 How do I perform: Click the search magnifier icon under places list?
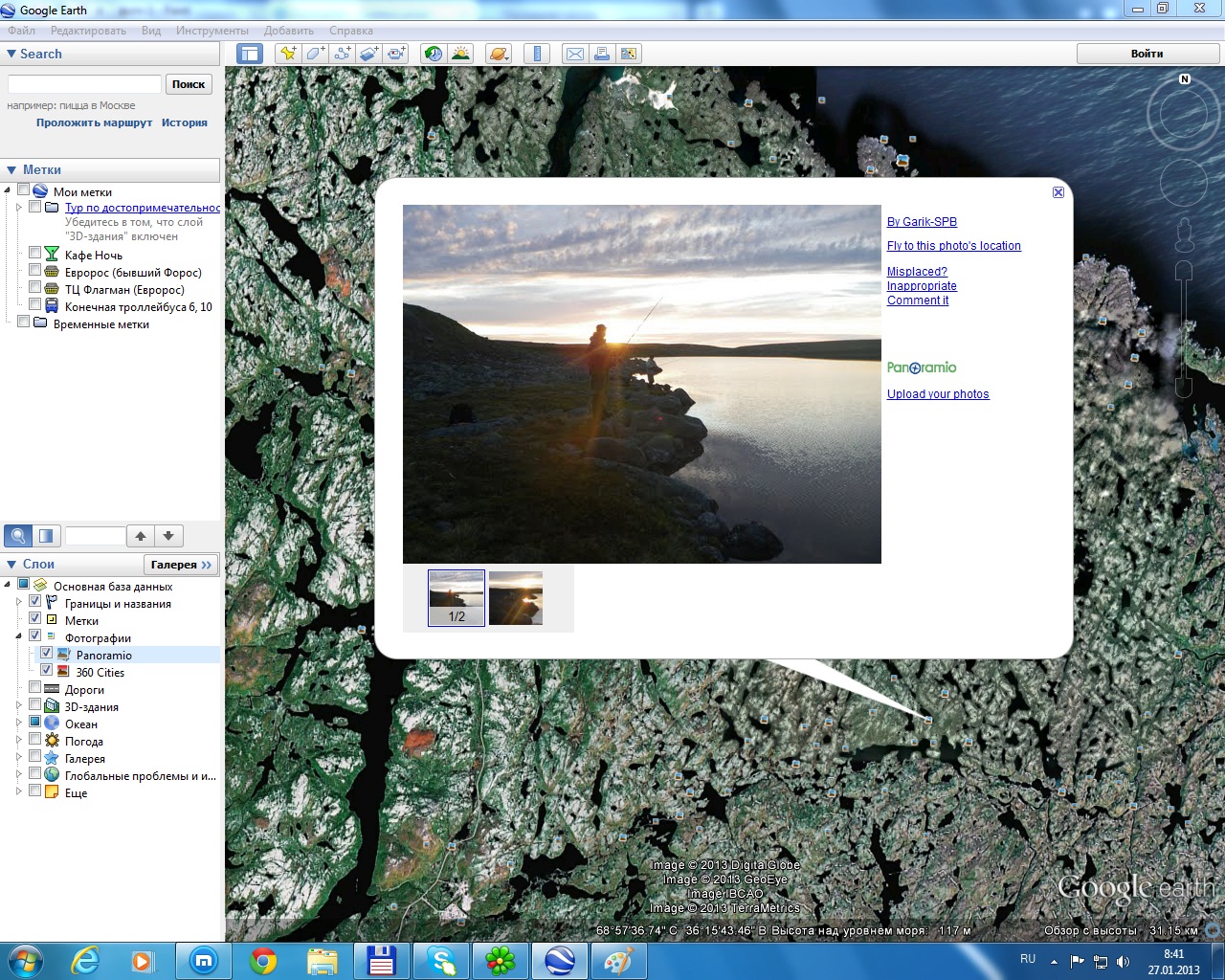coord(18,536)
